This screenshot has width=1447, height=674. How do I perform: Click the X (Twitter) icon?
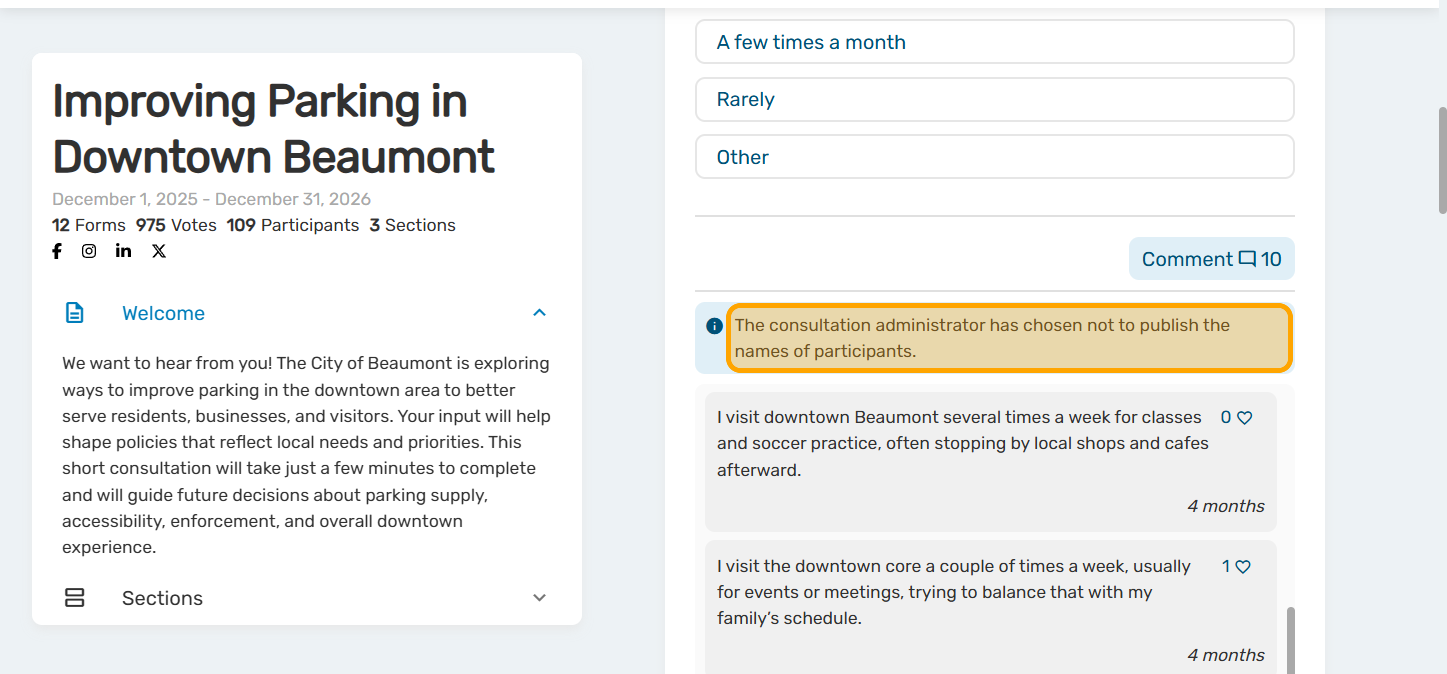[x=159, y=251]
